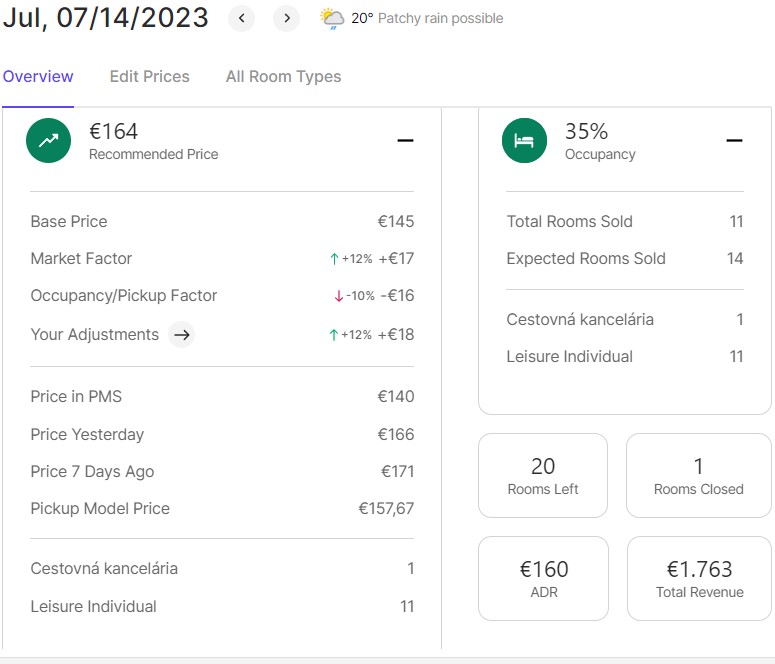The image size is (775, 664).
Task: Click the +€18 adjustments amount
Action: tap(396, 335)
